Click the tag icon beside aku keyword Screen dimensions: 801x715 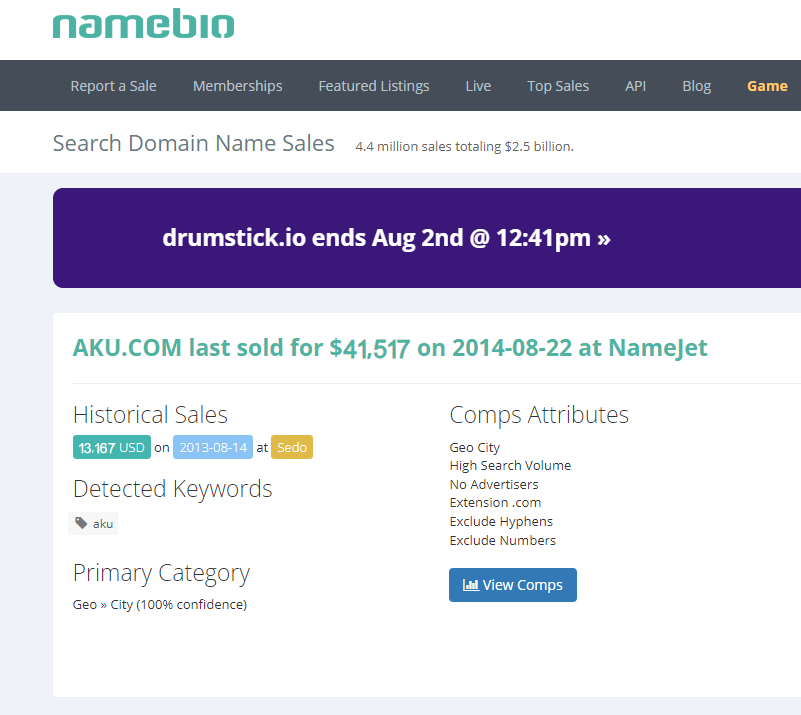(81, 523)
